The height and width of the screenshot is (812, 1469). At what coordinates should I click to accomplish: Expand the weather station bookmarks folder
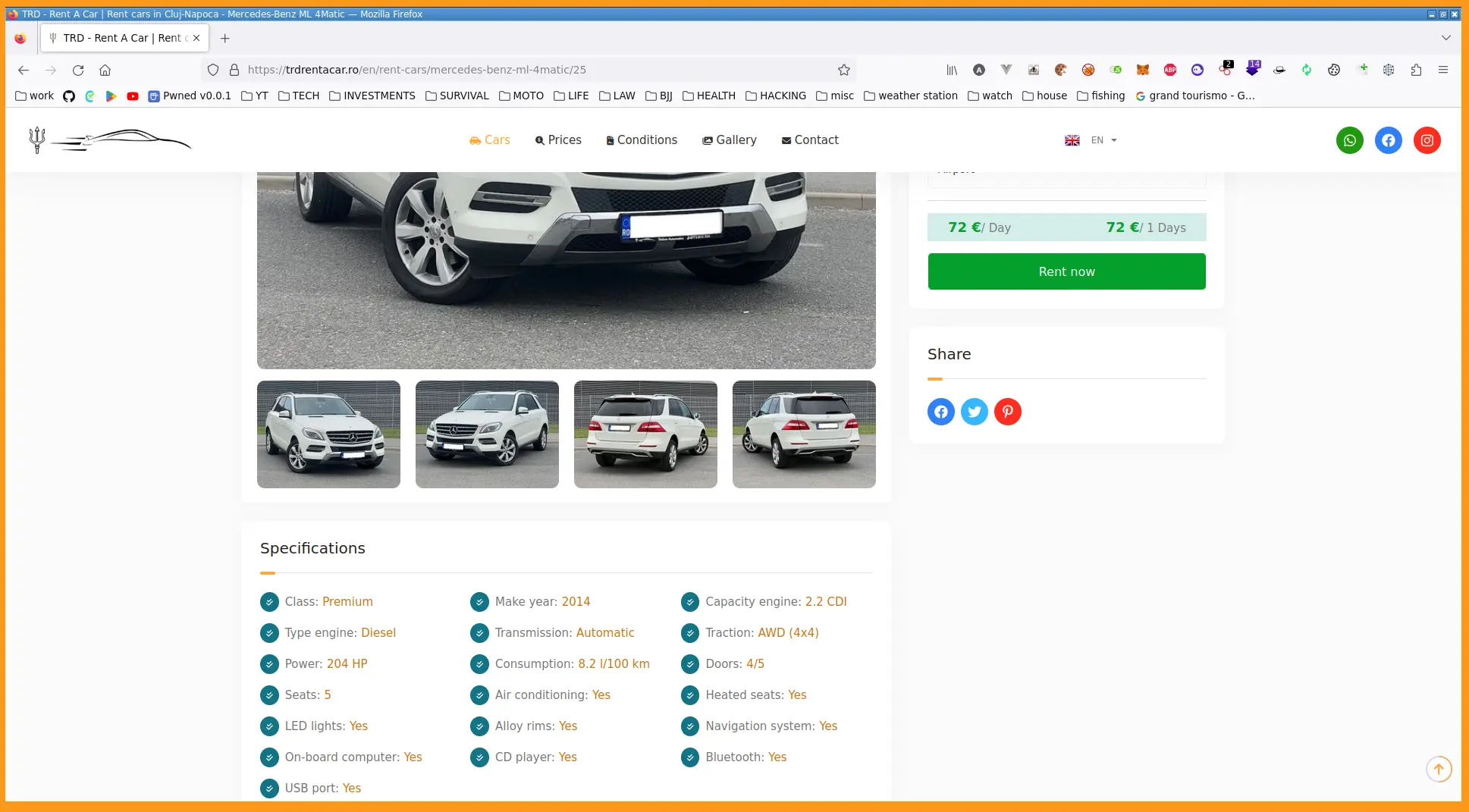(910, 96)
